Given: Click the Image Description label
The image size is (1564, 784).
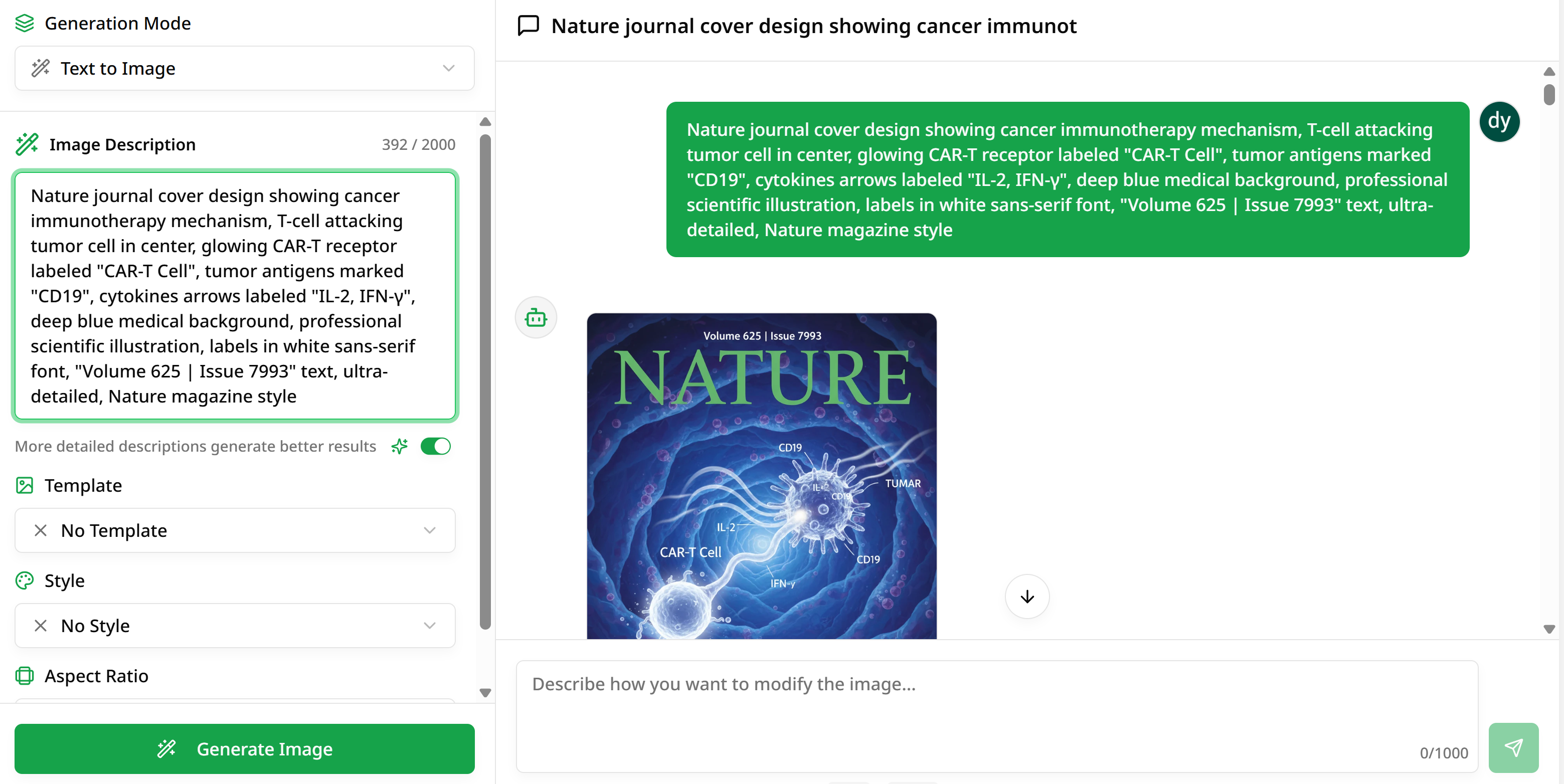Looking at the screenshot, I should coord(123,144).
